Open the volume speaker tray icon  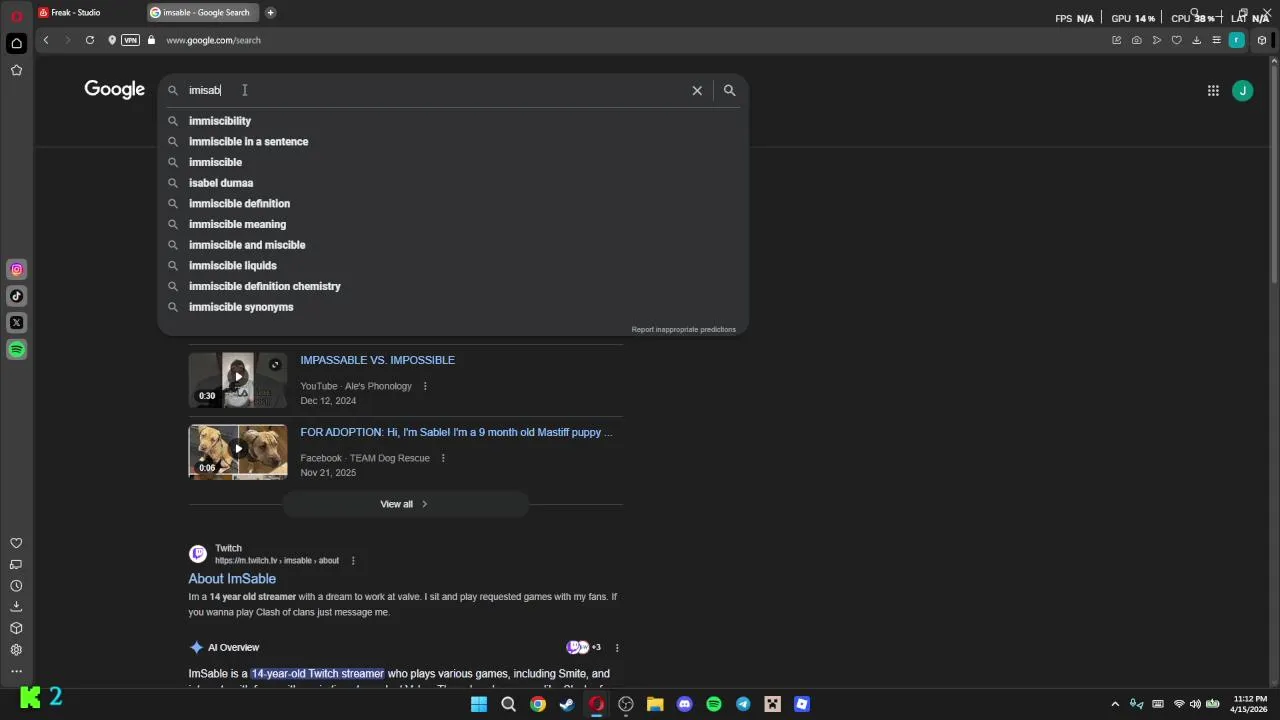[1195, 704]
